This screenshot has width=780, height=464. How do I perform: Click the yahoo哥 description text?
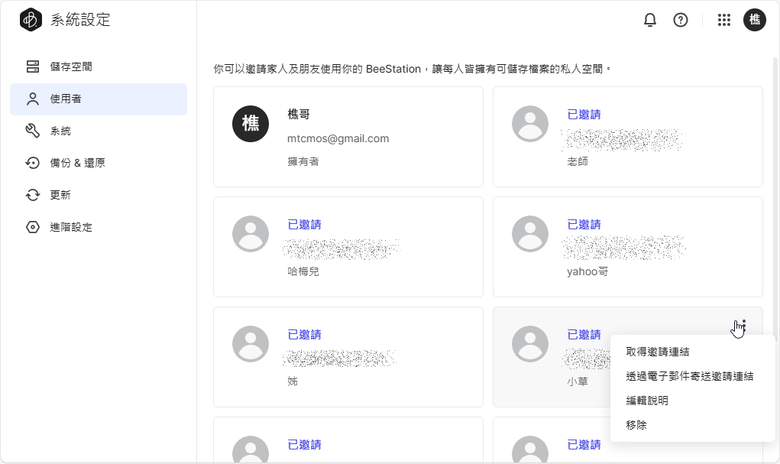[x=587, y=272]
